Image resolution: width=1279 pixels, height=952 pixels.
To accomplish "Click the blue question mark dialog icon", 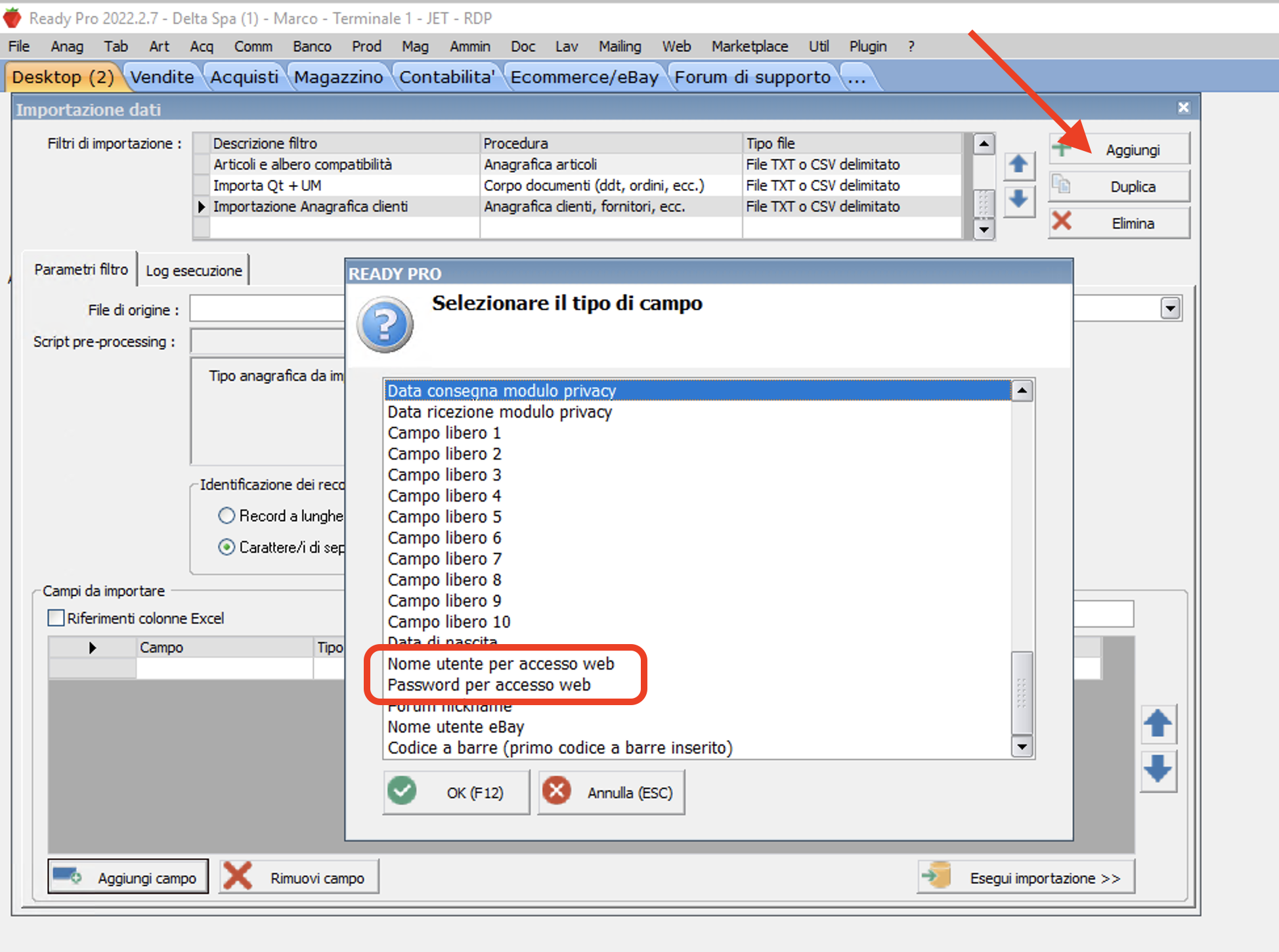I will 385,325.
